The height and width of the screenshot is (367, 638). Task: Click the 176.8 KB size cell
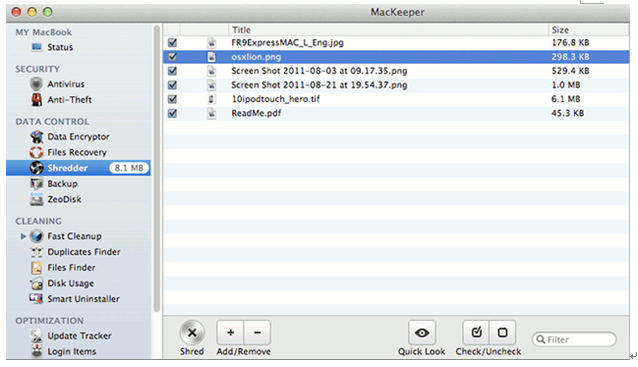pyautogui.click(x=570, y=42)
